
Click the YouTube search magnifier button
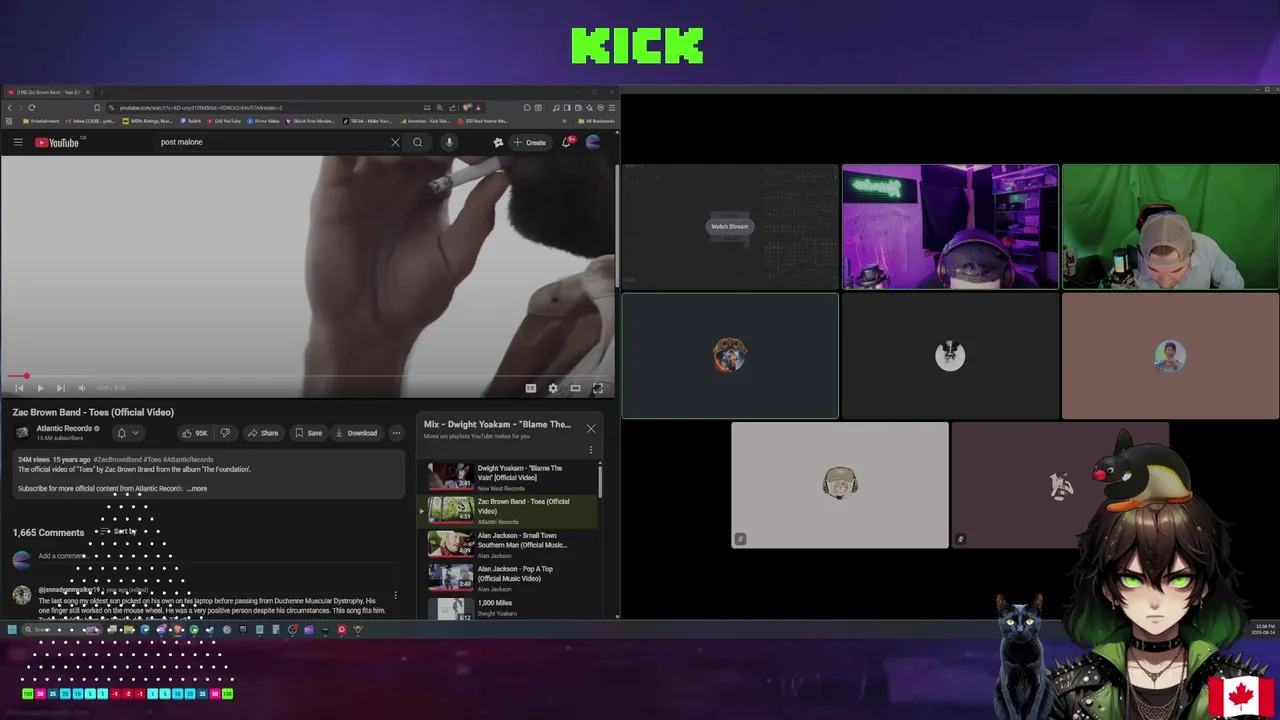[x=418, y=142]
